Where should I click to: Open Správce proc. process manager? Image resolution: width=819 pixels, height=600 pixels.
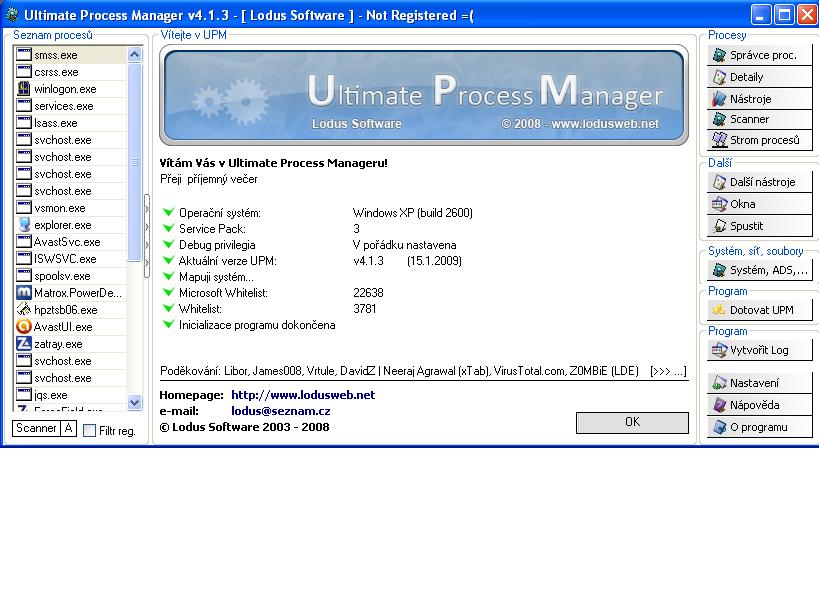coord(760,55)
